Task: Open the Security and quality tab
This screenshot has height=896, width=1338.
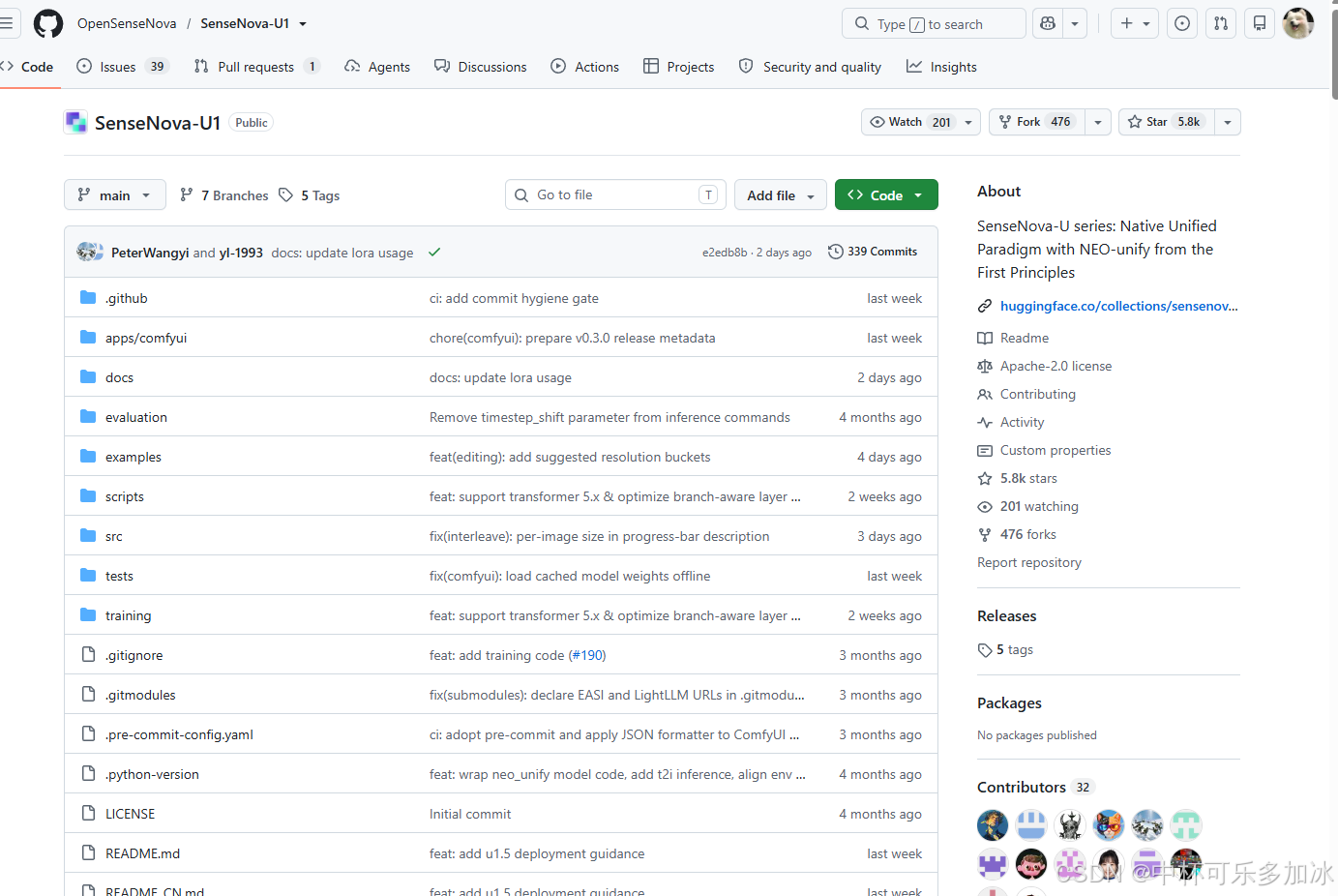Action: (x=811, y=67)
